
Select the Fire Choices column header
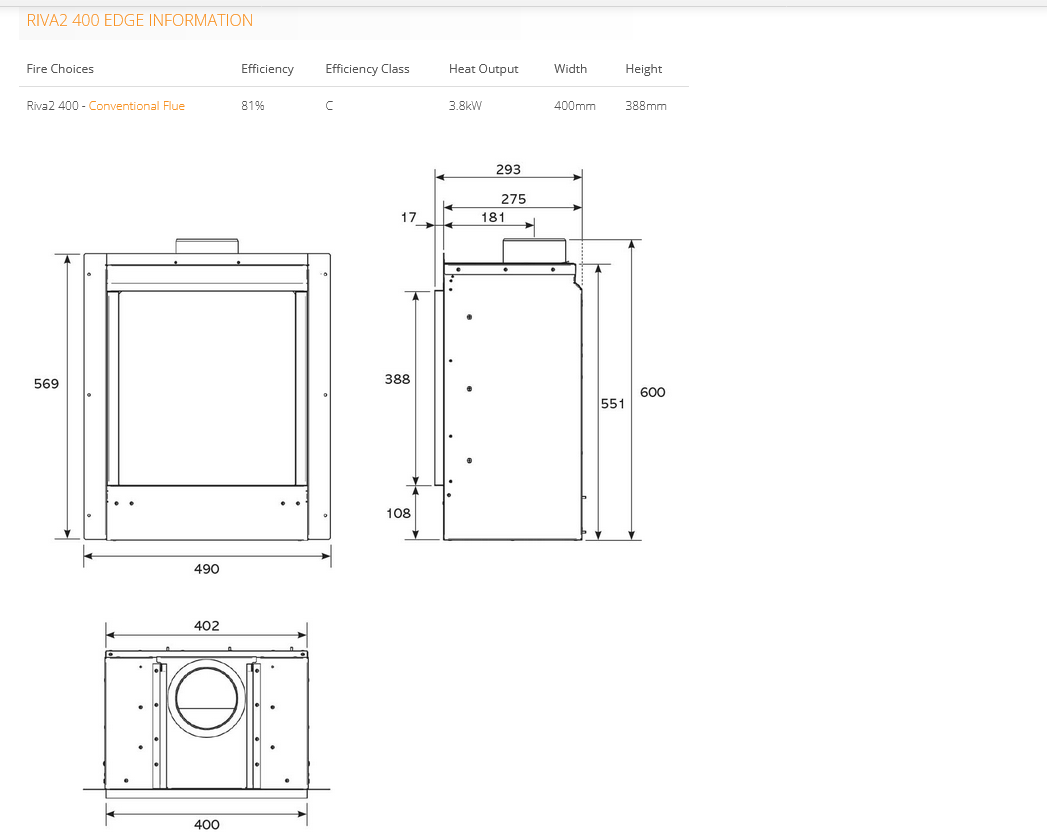pyautogui.click(x=60, y=69)
